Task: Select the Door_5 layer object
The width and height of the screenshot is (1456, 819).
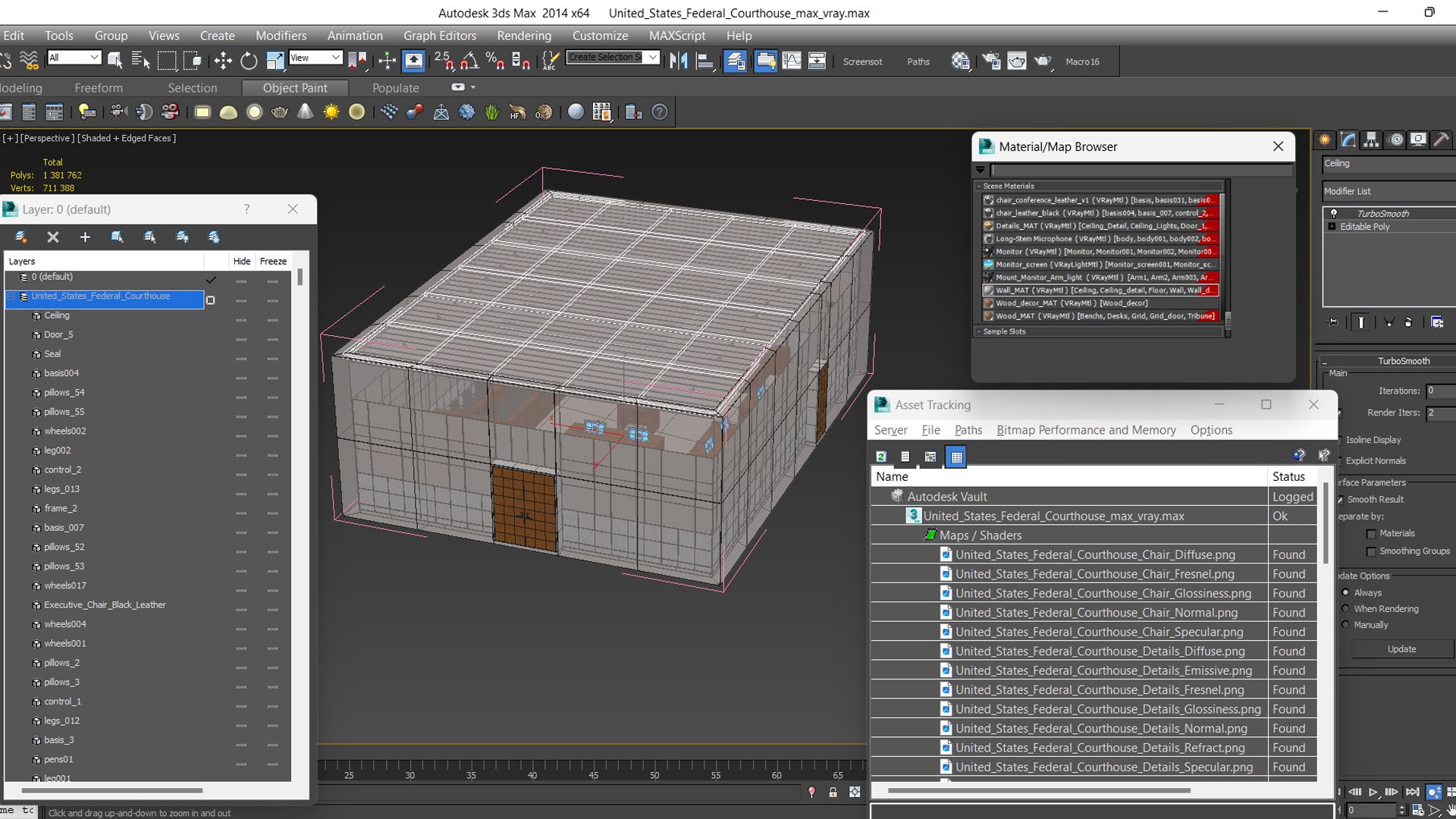Action: [58, 334]
